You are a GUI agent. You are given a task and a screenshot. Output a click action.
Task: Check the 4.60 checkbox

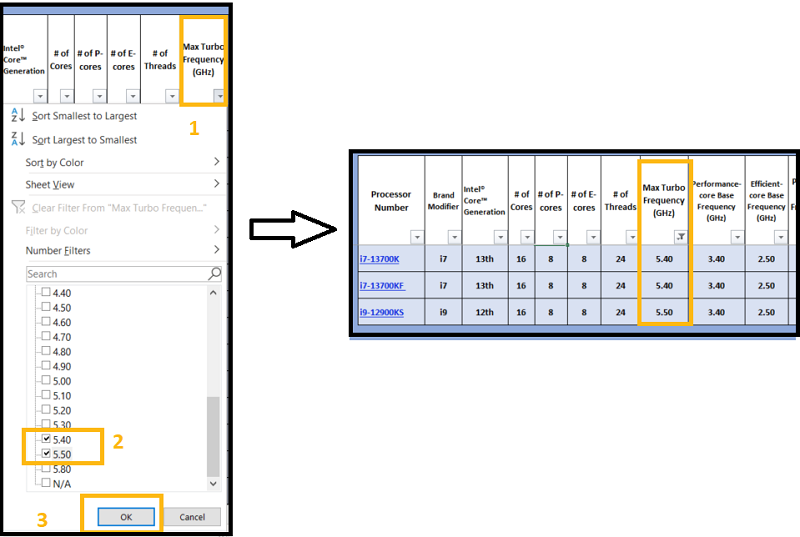coord(46,322)
